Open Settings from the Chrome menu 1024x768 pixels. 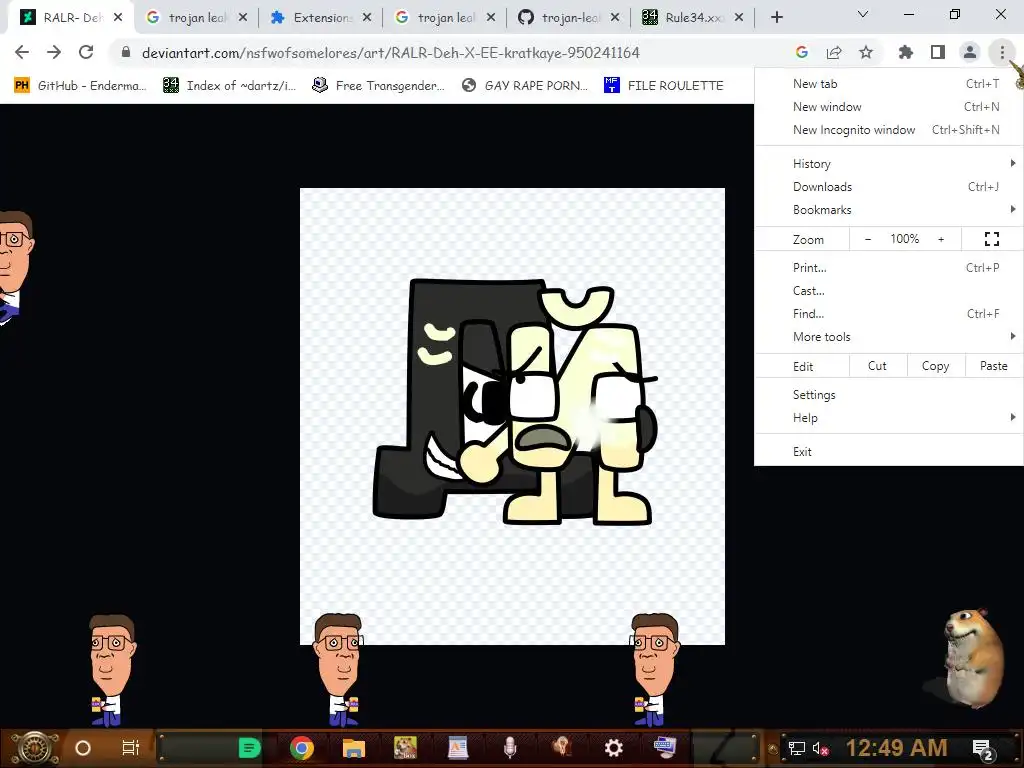(x=889, y=394)
